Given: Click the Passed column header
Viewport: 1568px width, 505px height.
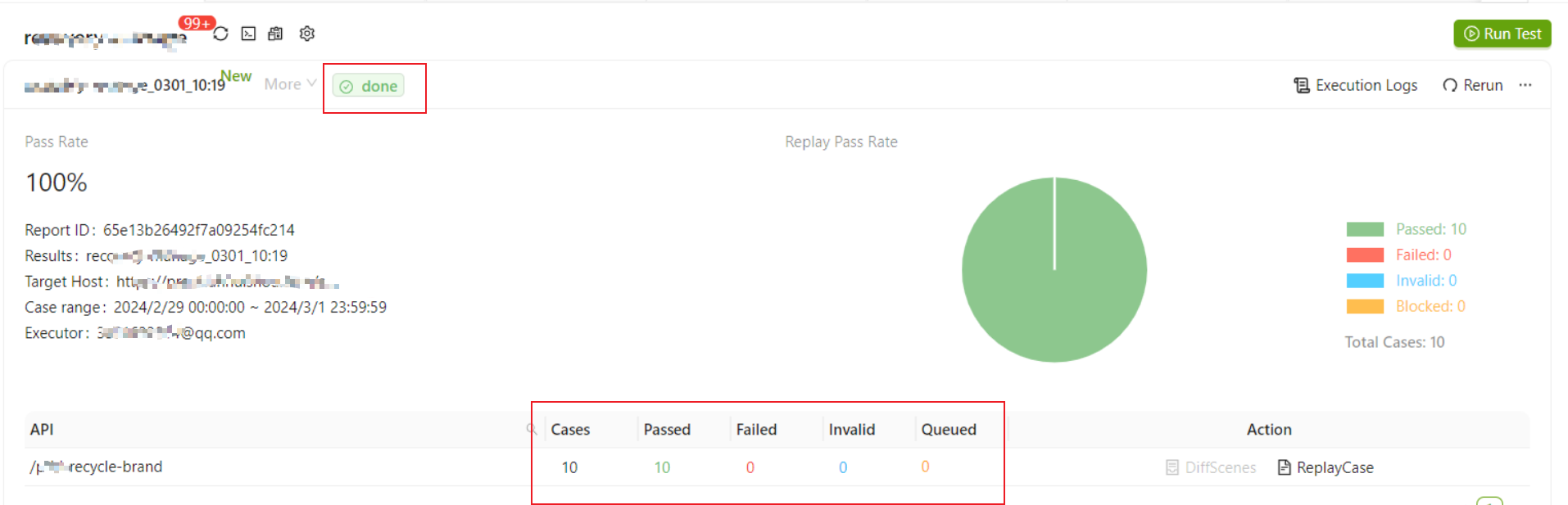Looking at the screenshot, I should [667, 430].
